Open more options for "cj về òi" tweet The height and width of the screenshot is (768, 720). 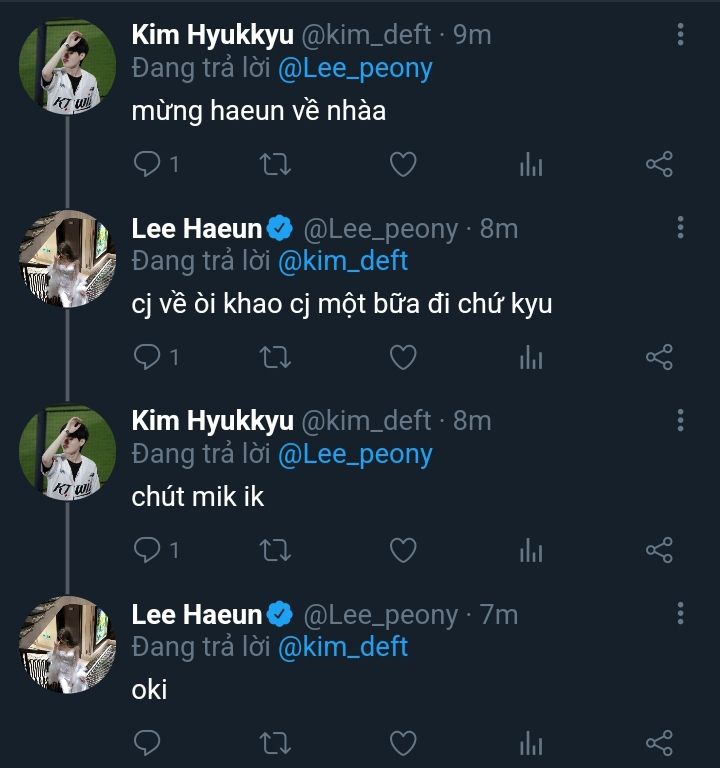(680, 228)
